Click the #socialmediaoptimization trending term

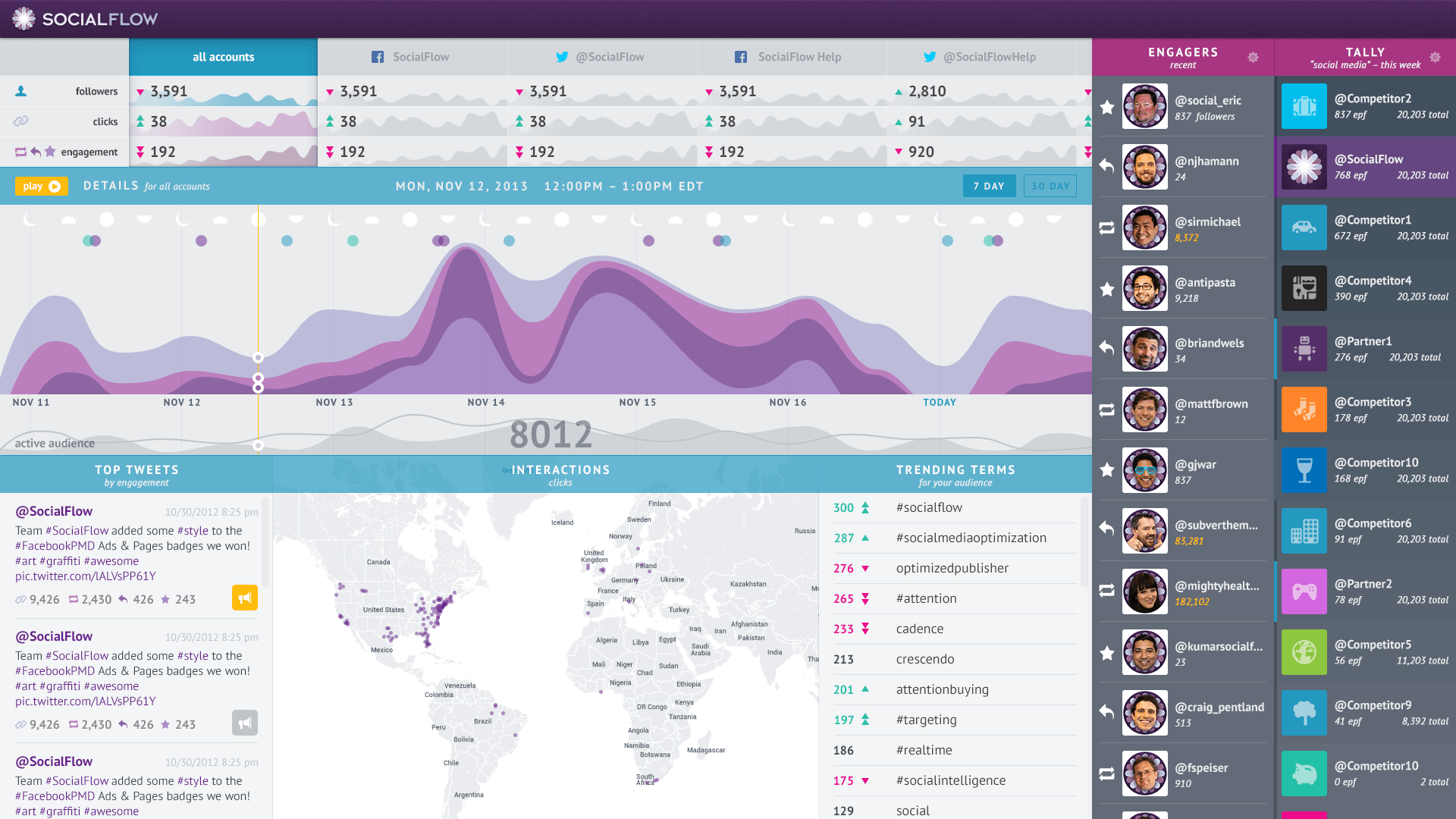coord(971,538)
